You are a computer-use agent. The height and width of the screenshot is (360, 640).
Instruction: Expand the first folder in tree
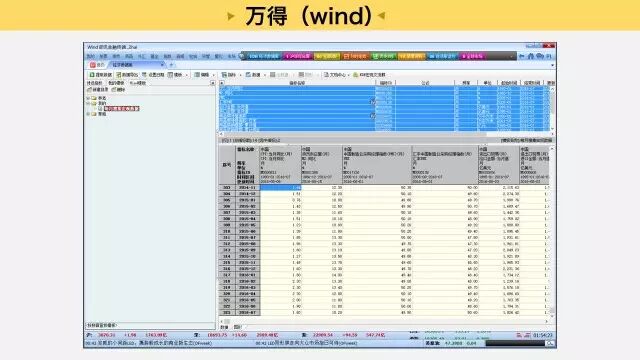(88, 98)
